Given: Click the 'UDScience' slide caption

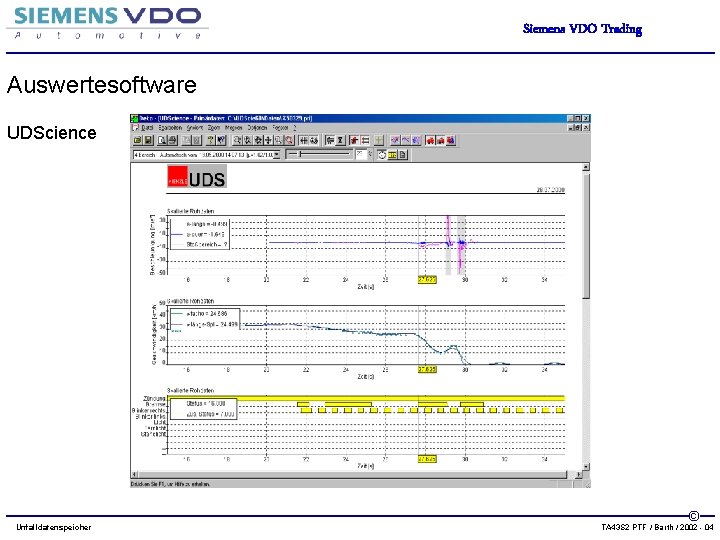Looking at the screenshot, I should [51, 133].
